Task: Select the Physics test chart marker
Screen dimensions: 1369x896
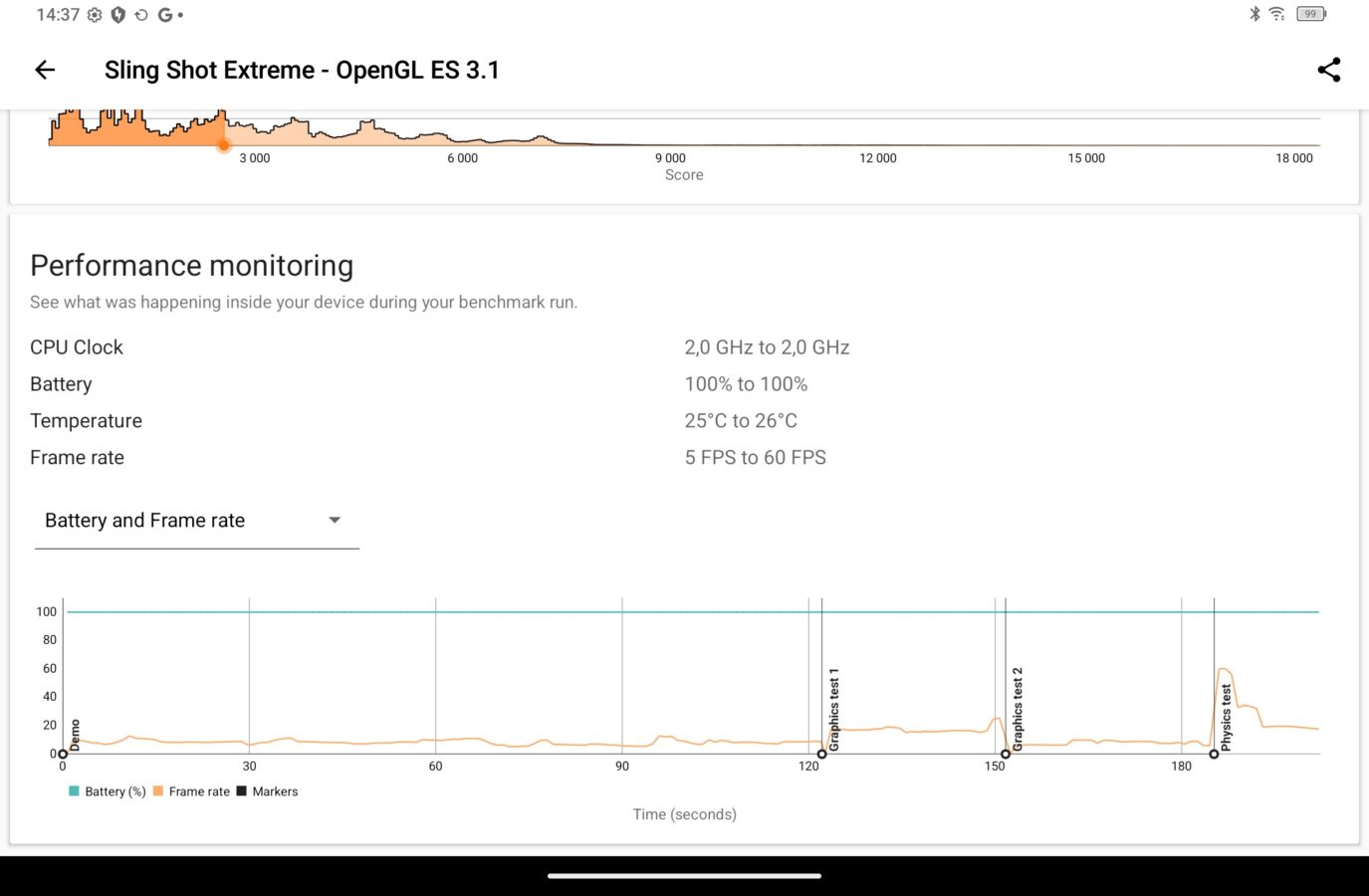Action: 1214,754
